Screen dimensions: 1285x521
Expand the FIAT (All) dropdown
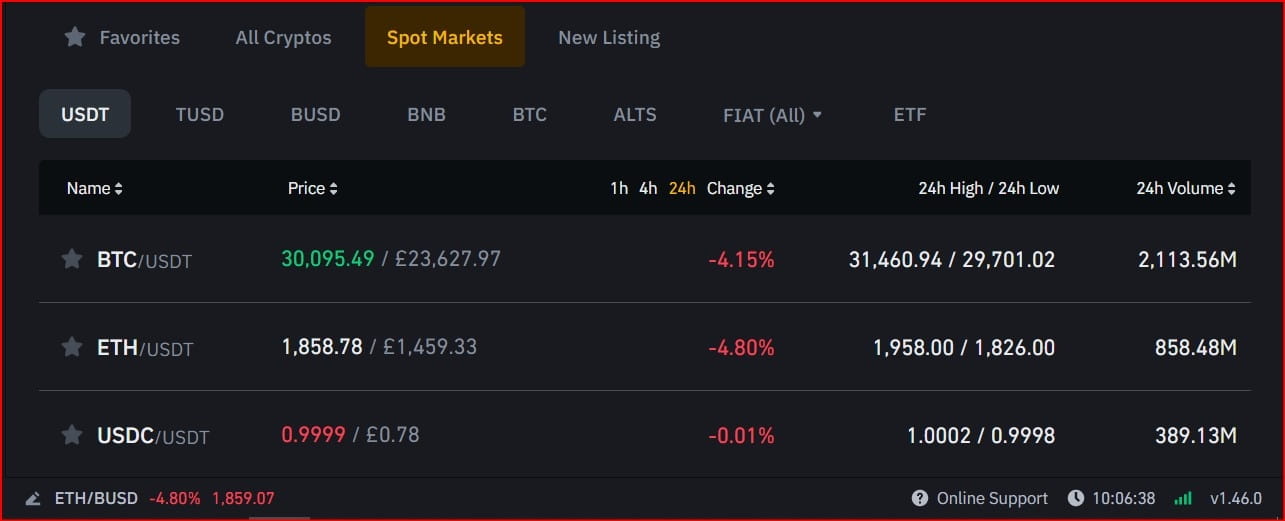[772, 115]
